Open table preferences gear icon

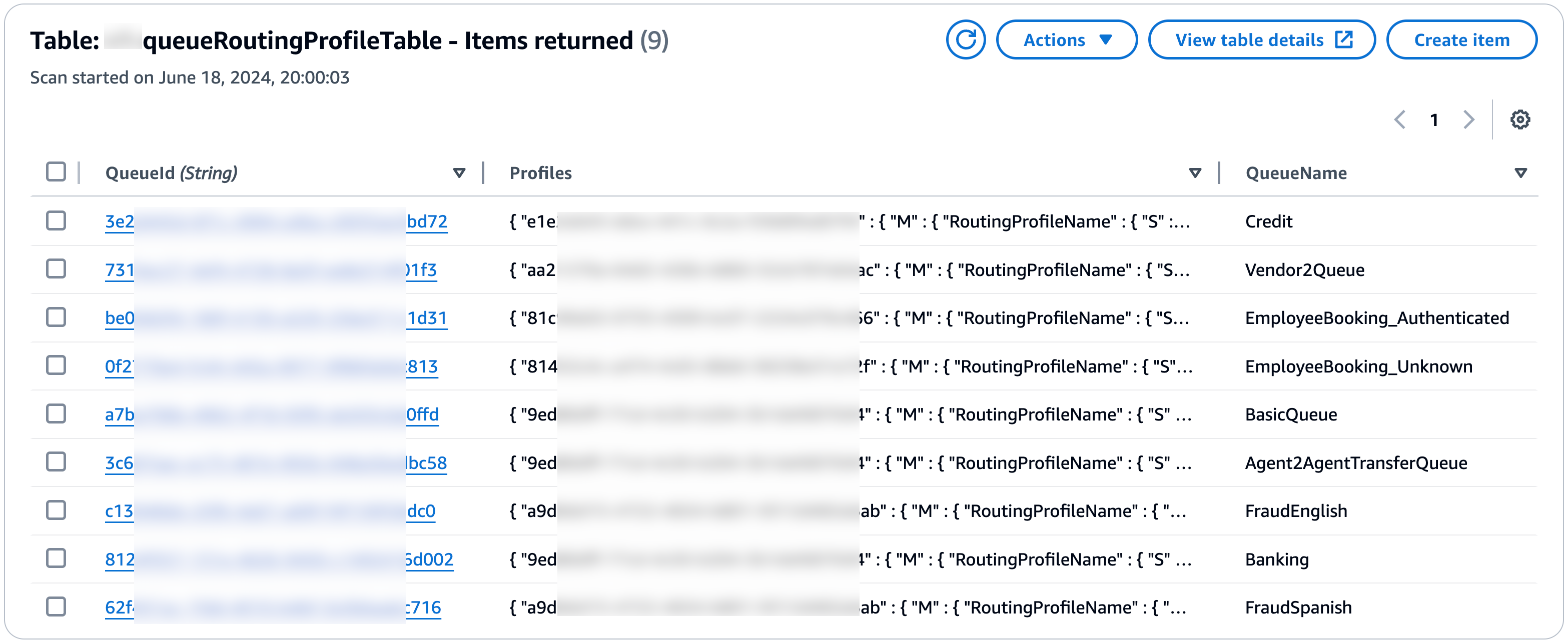point(1520,120)
